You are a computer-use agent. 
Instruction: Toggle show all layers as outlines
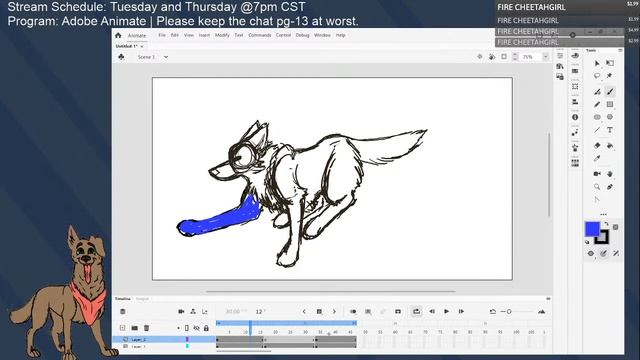[x=187, y=328]
